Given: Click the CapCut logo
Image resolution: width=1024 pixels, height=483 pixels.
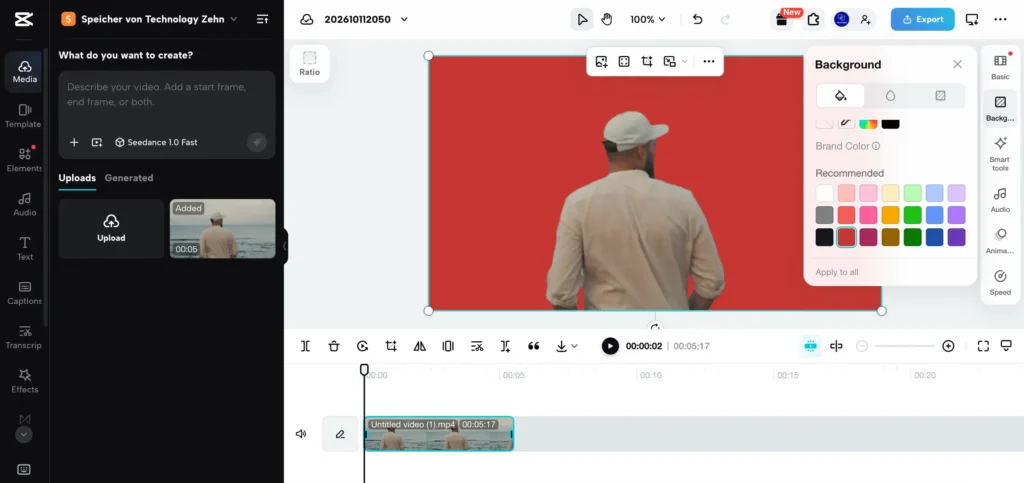Looking at the screenshot, I should [24, 20].
